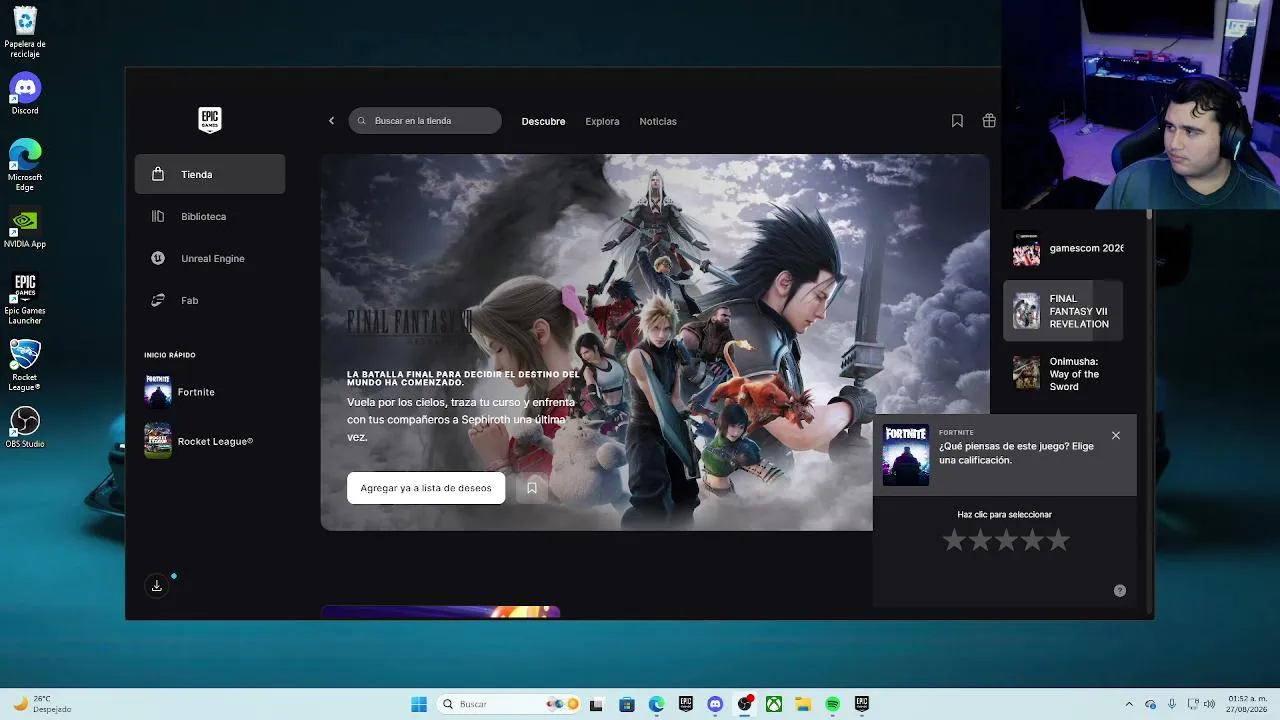Screen dimensions: 1280x720
Task: Switch to the Explora tab
Action: (x=602, y=121)
